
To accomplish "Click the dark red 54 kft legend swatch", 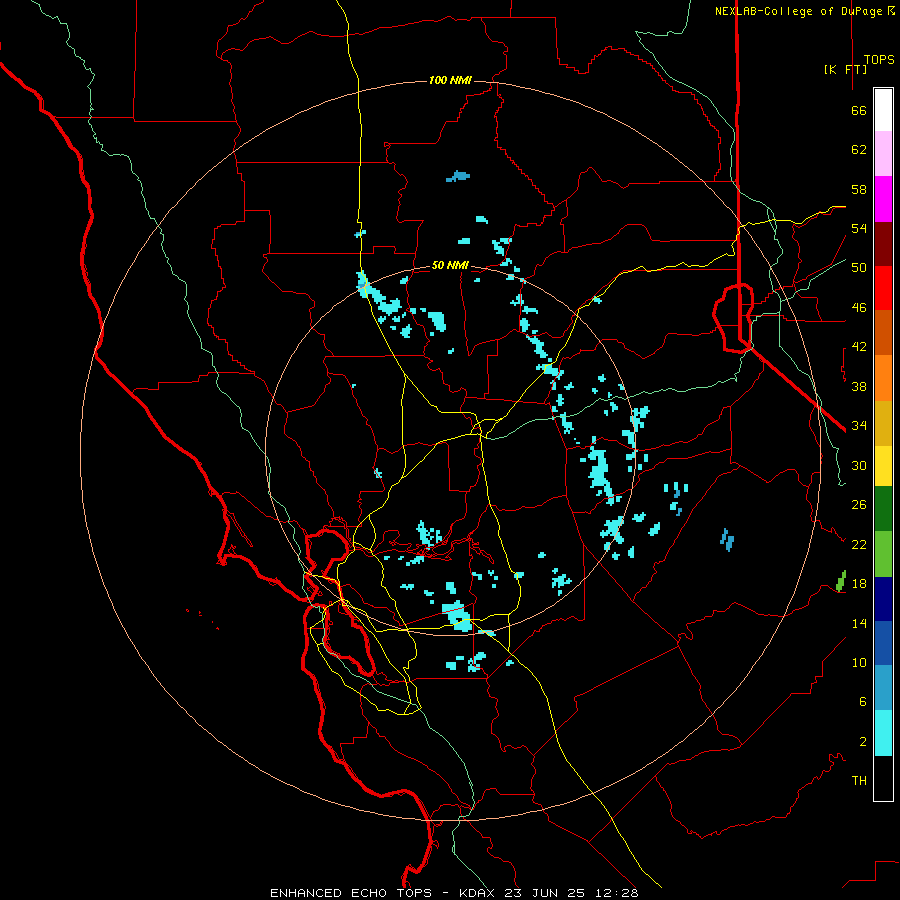I will pos(883,244).
